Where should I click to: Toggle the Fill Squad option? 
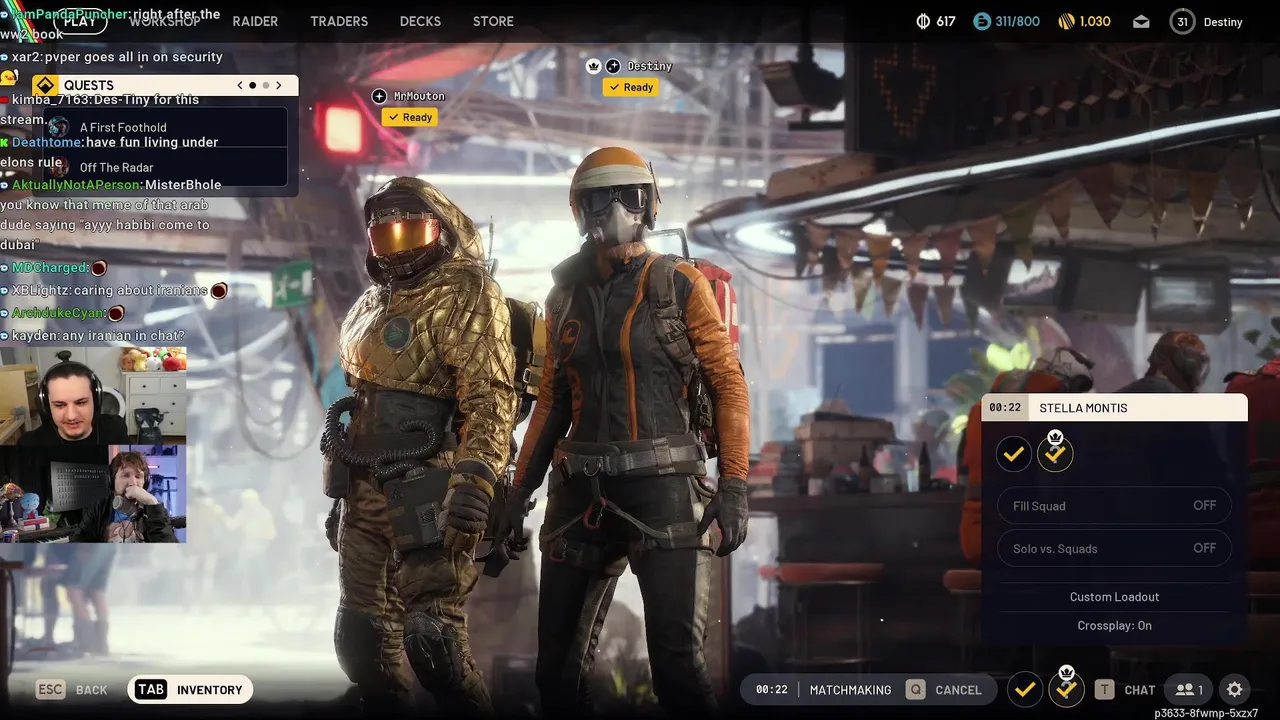pos(1114,506)
